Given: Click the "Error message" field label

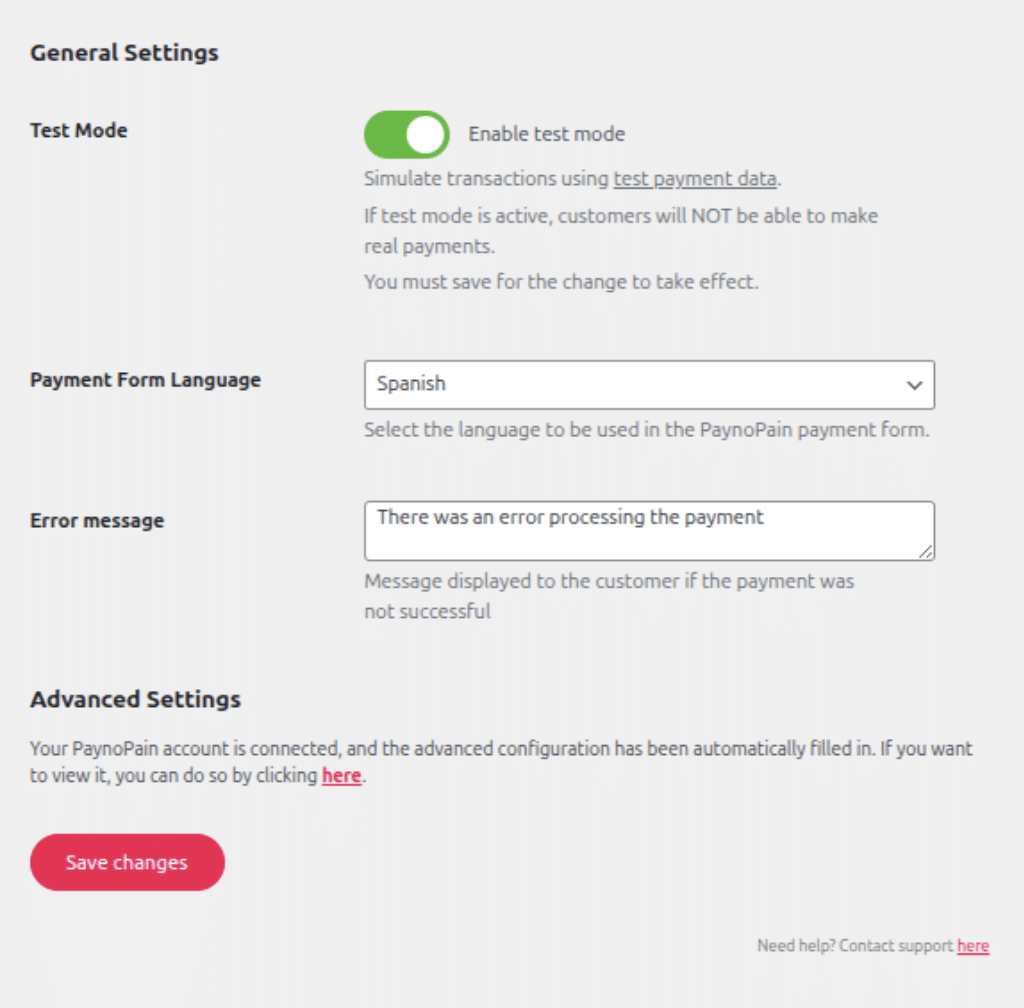Looking at the screenshot, I should [x=97, y=521].
